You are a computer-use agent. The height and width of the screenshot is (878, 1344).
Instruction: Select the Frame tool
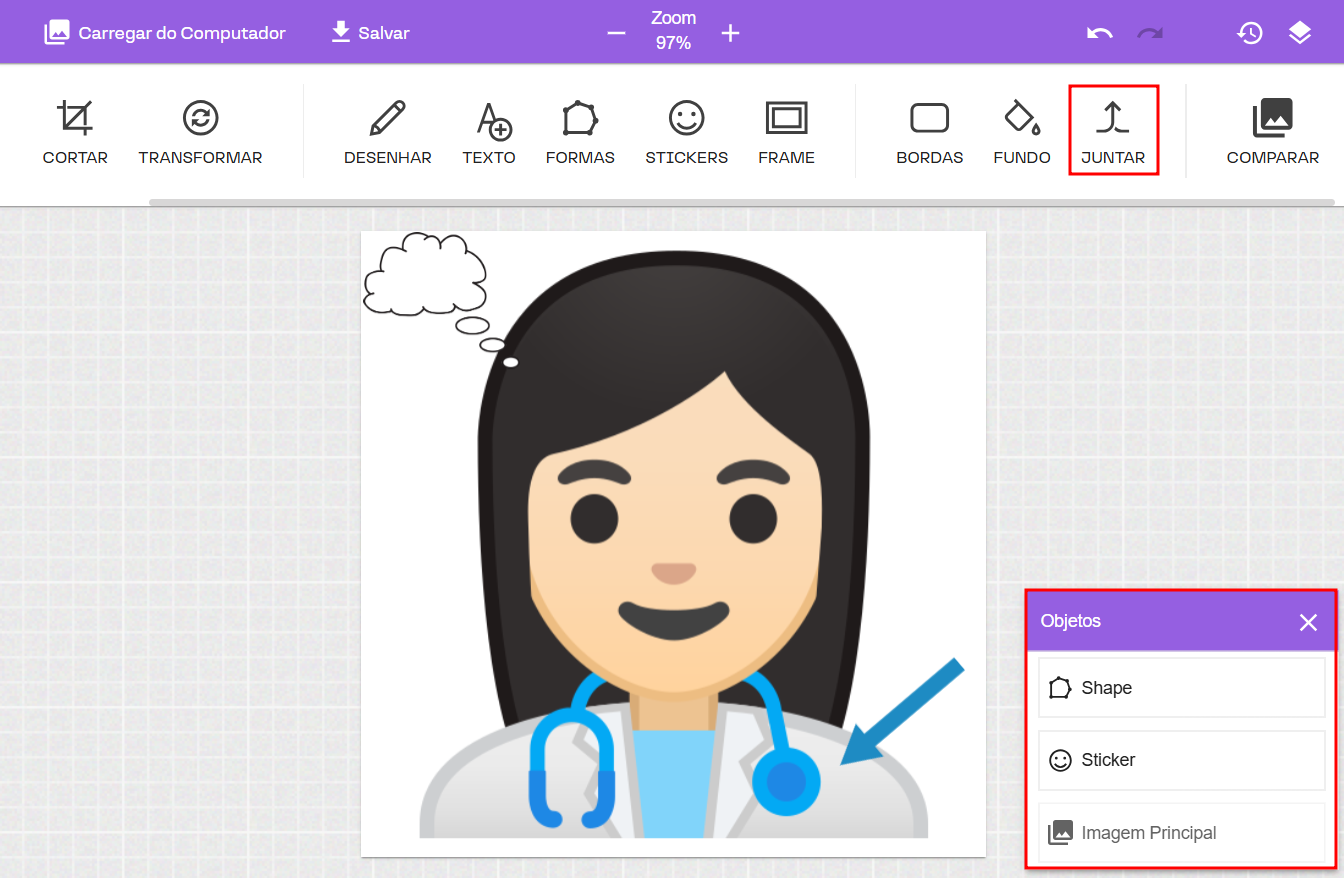tap(786, 132)
